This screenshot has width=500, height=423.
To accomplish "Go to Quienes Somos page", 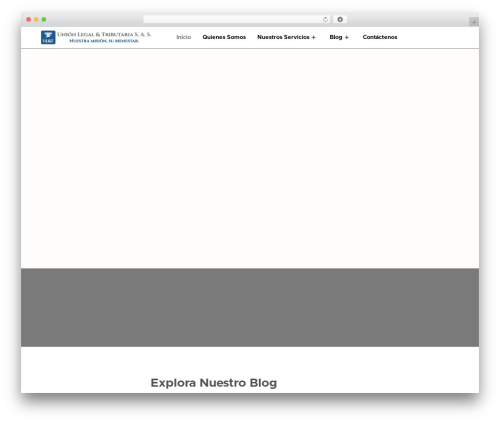I will 224,37.
